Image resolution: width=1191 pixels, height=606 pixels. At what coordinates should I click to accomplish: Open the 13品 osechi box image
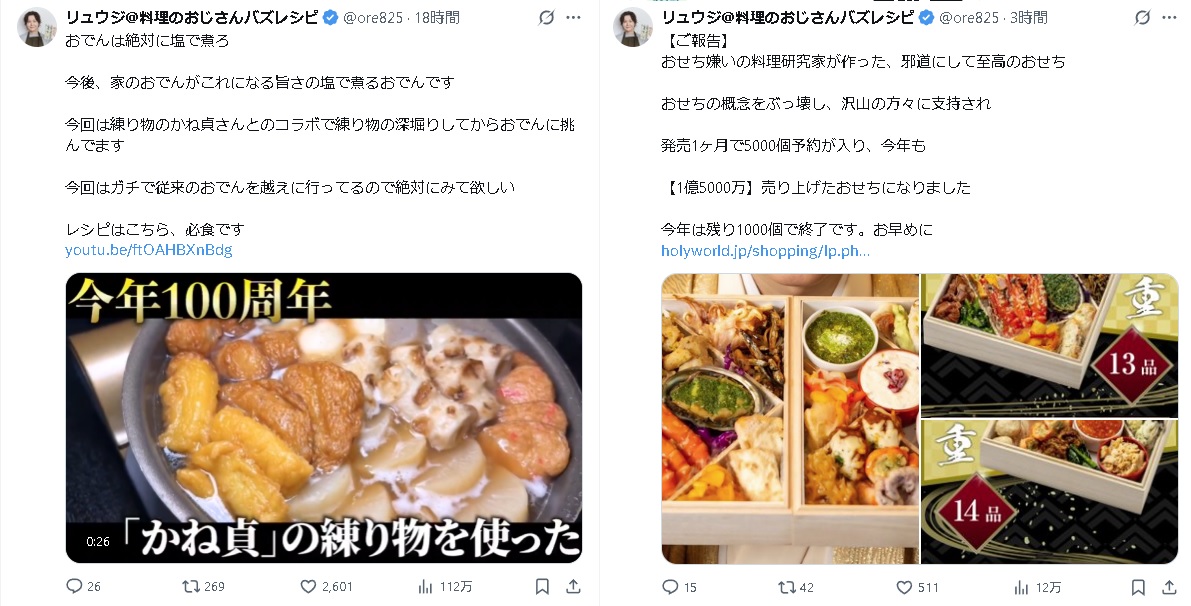[1050, 345]
